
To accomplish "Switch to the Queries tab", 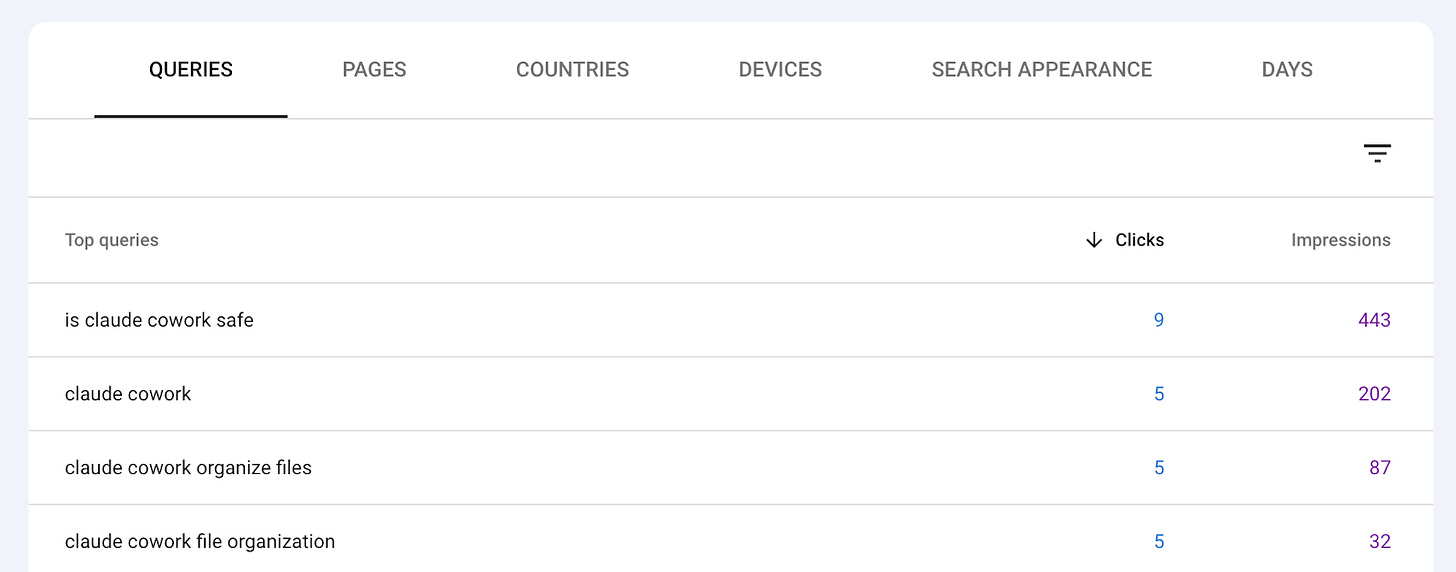I will (x=191, y=70).
